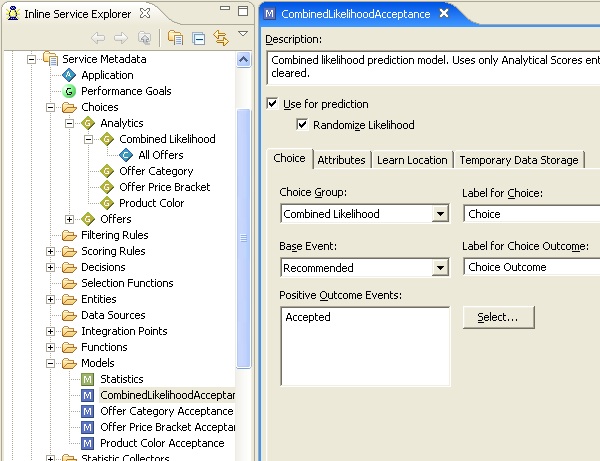This screenshot has height=461, width=600.
Task: Open the Choice Group dropdown
Action: pos(440,214)
